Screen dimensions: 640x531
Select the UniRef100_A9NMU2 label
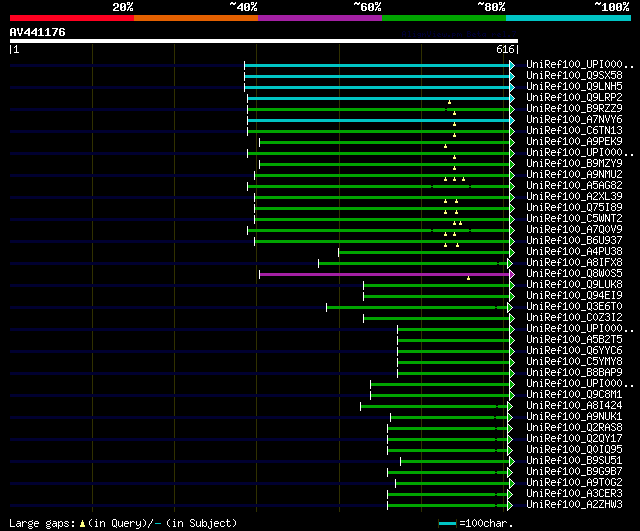[x=574, y=175]
